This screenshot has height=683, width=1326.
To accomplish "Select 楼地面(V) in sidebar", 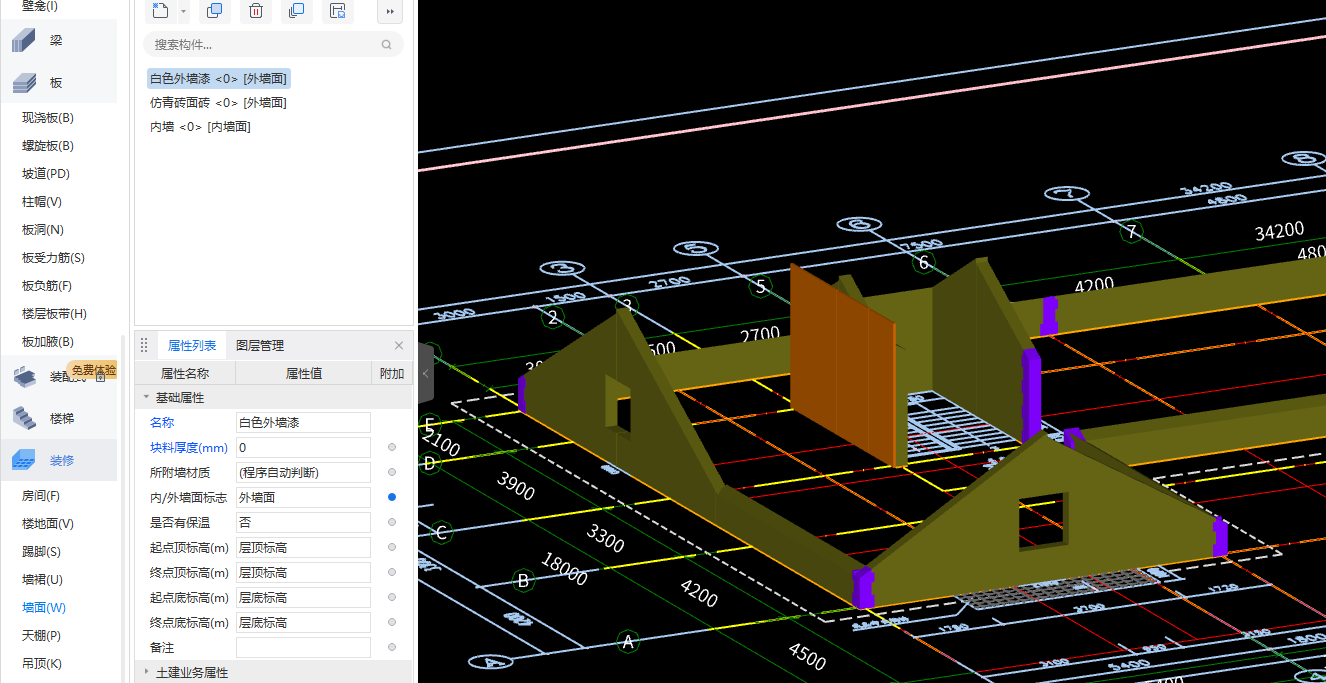I will (x=48, y=523).
